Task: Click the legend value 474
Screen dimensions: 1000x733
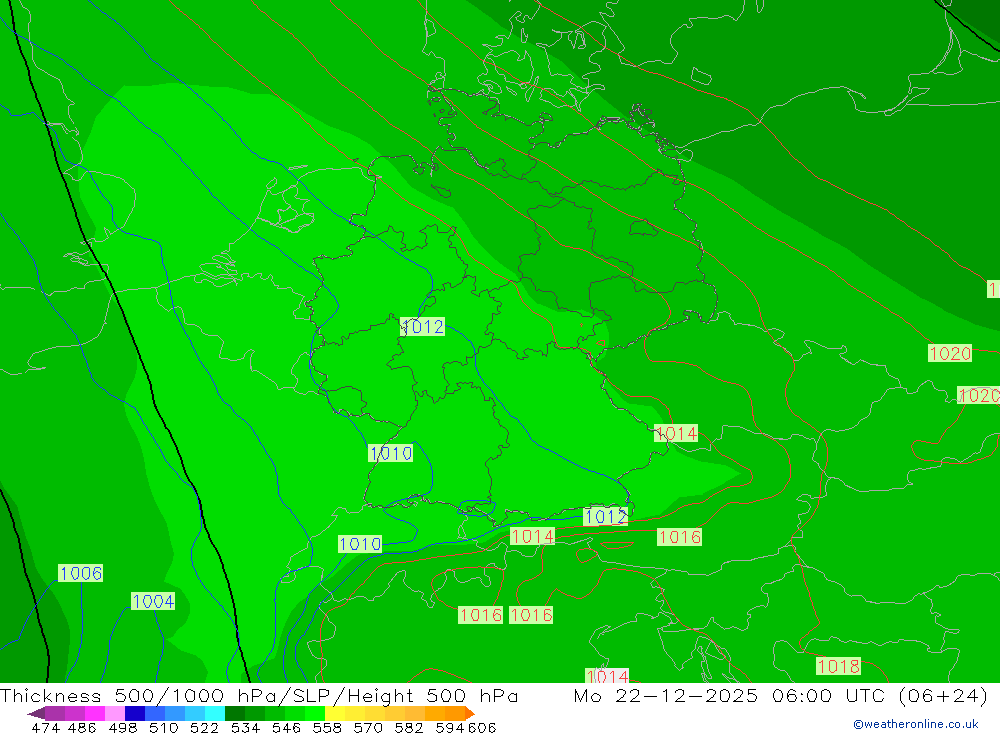Action: pos(45,727)
